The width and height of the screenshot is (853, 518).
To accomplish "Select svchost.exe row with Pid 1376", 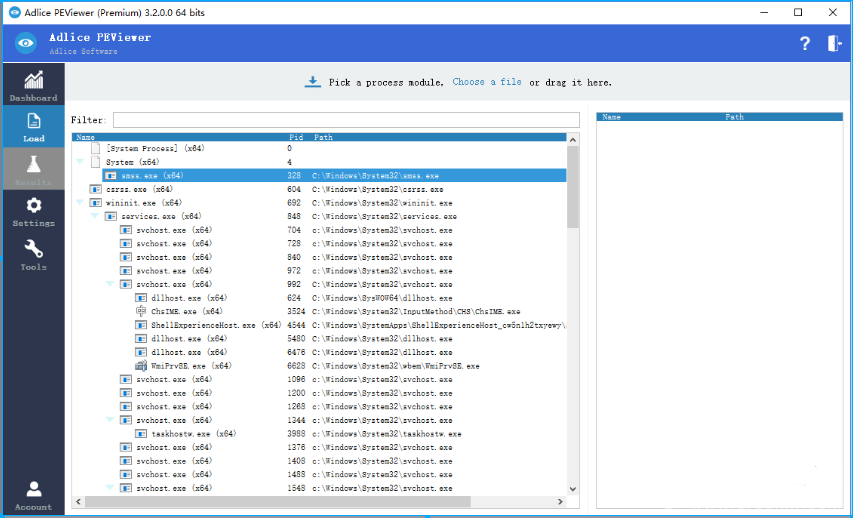I will coord(319,447).
